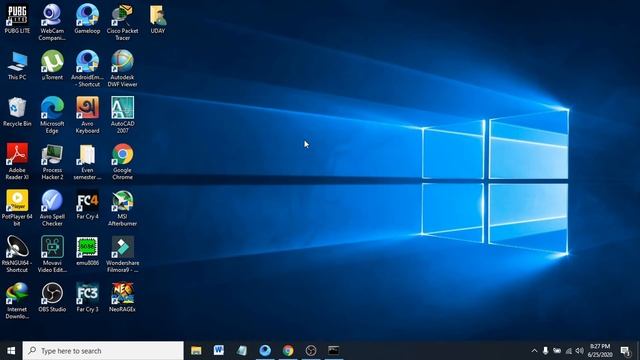Select Cisco Packet Tracer icon

[x=122, y=22]
